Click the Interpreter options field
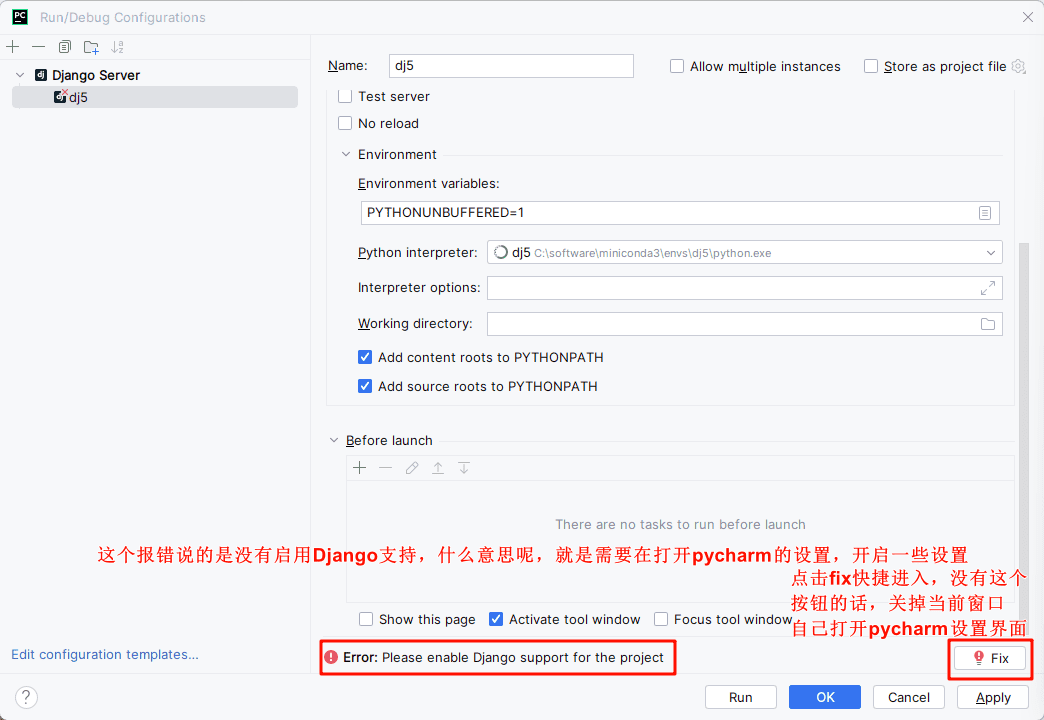This screenshot has width=1044, height=720. [744, 288]
